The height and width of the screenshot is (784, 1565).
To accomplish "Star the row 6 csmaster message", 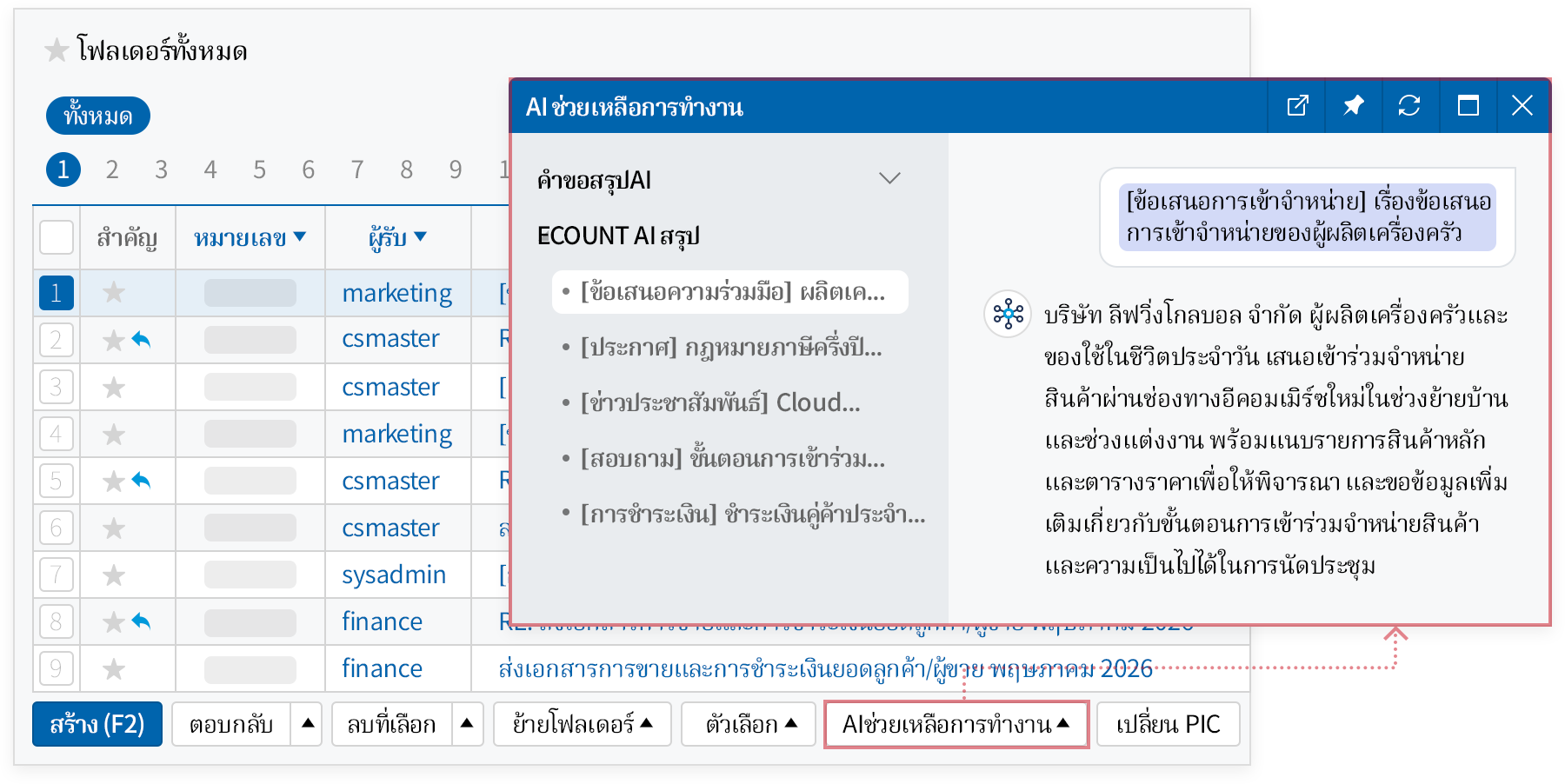I will click(114, 528).
